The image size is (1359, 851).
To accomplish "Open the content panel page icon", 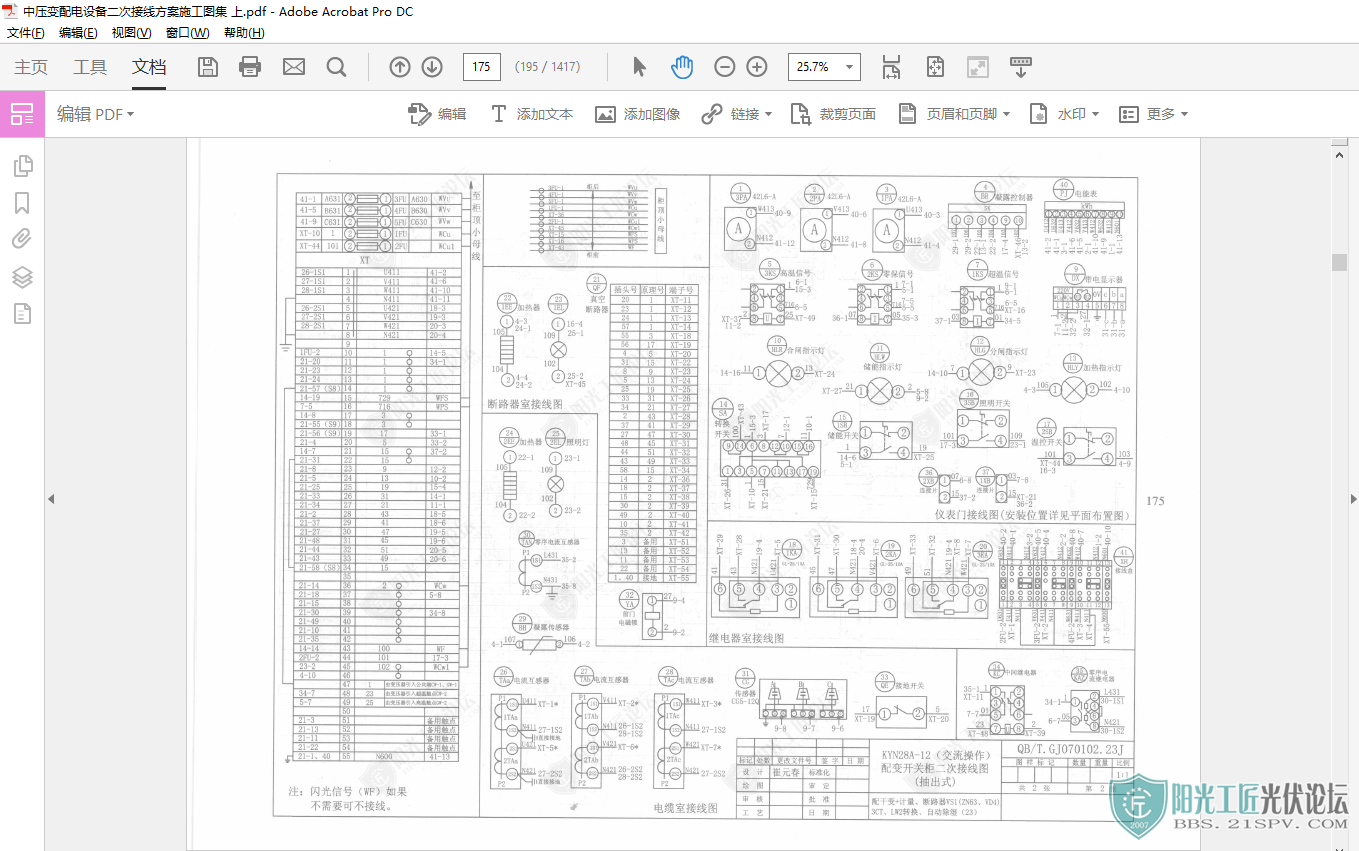I will 22,314.
